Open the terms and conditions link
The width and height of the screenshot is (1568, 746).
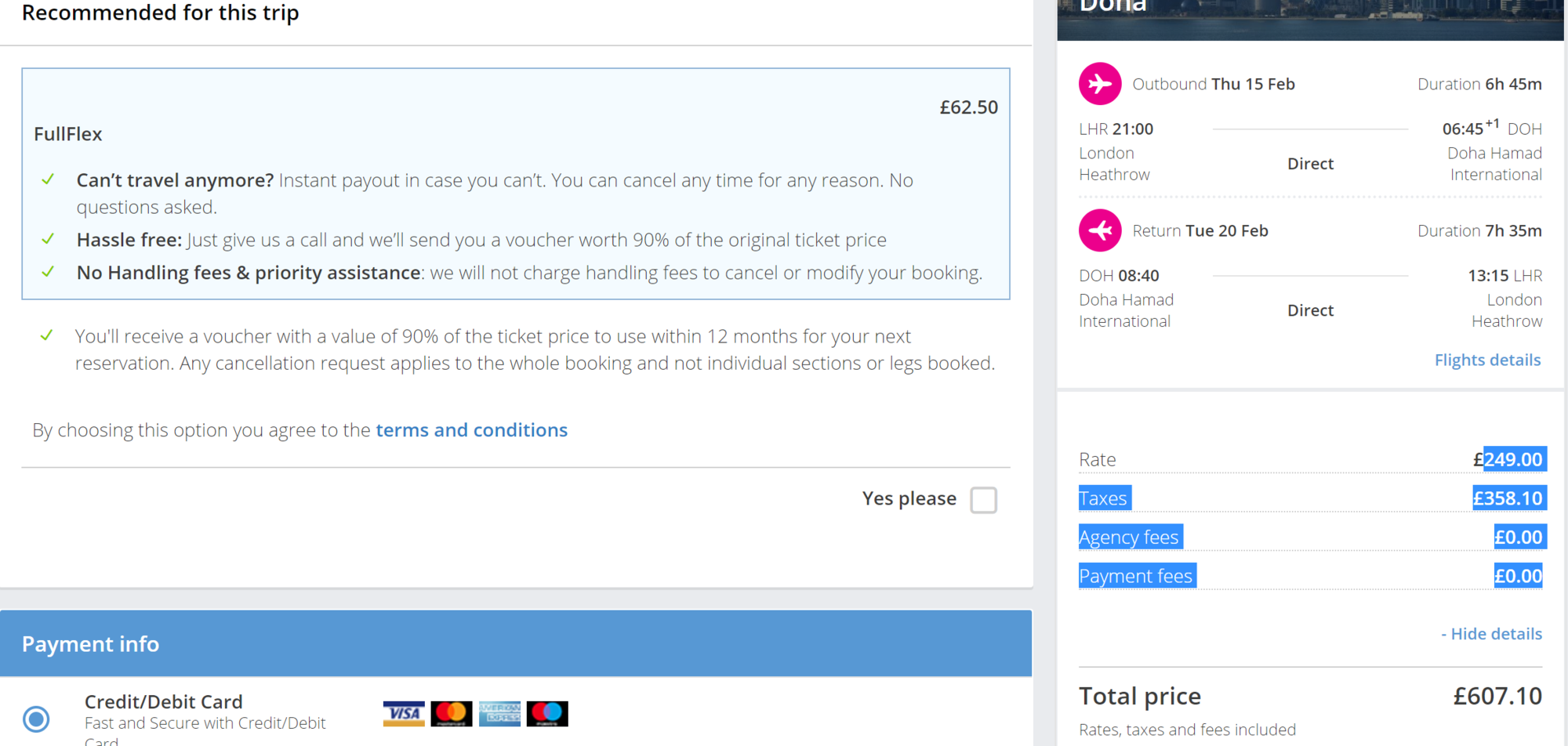pos(471,430)
